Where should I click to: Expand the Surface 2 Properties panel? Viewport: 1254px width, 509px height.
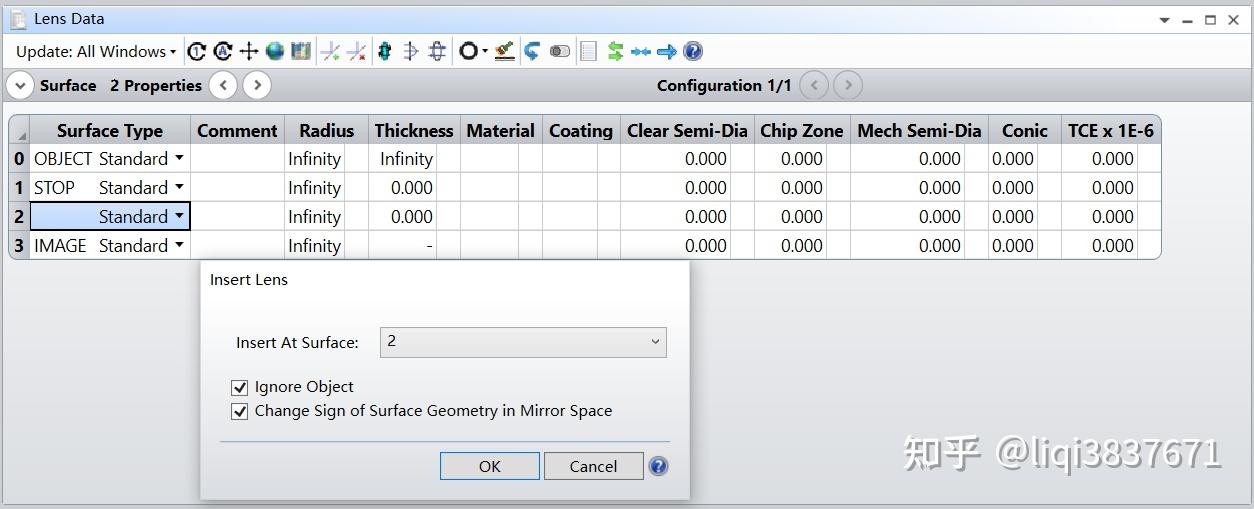(x=19, y=86)
